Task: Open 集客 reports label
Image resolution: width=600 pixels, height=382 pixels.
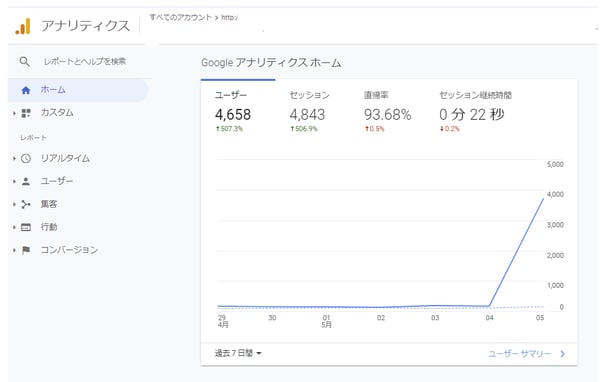Action: click(x=49, y=204)
